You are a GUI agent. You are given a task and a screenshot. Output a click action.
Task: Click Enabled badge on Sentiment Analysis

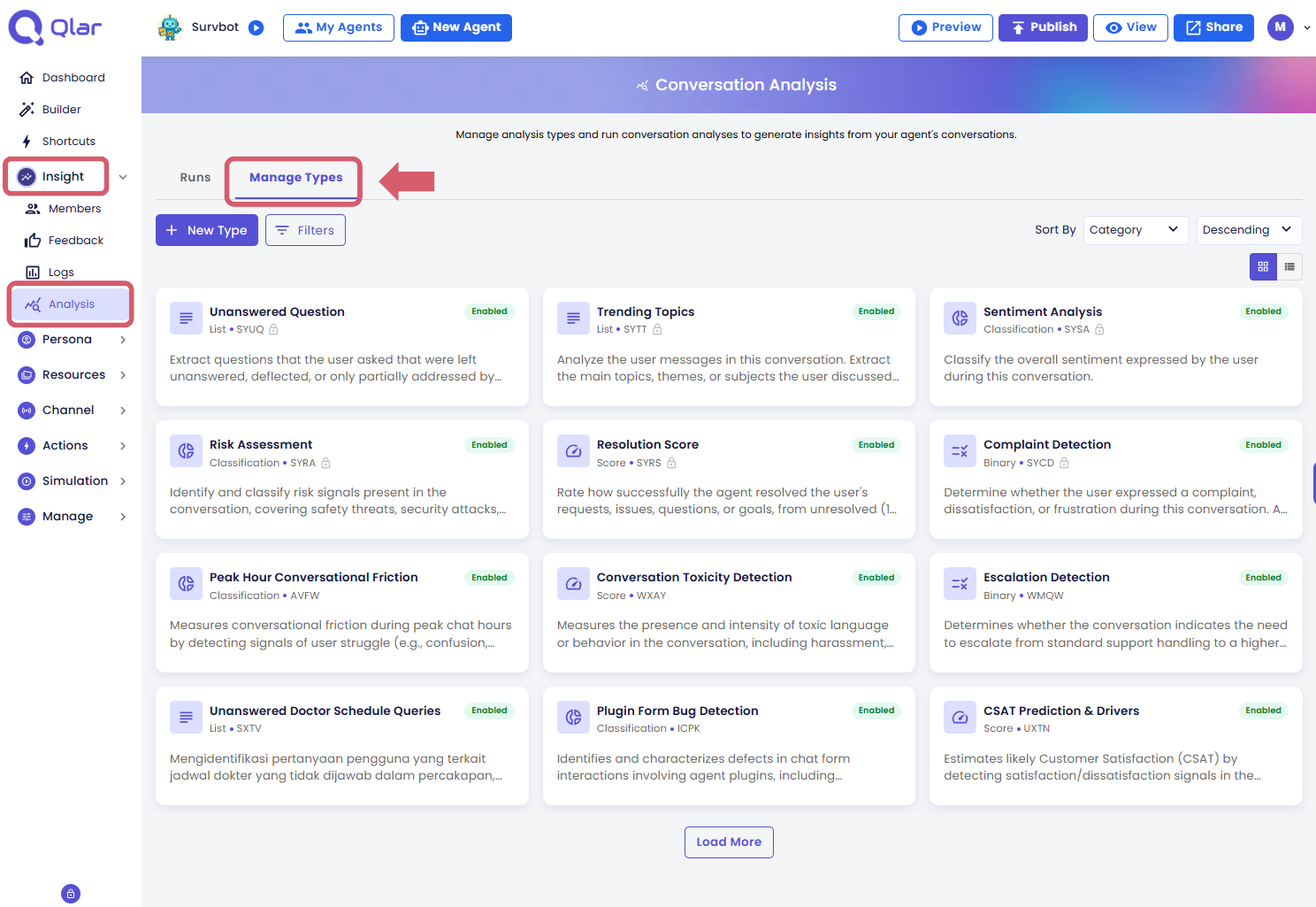[x=1263, y=311]
